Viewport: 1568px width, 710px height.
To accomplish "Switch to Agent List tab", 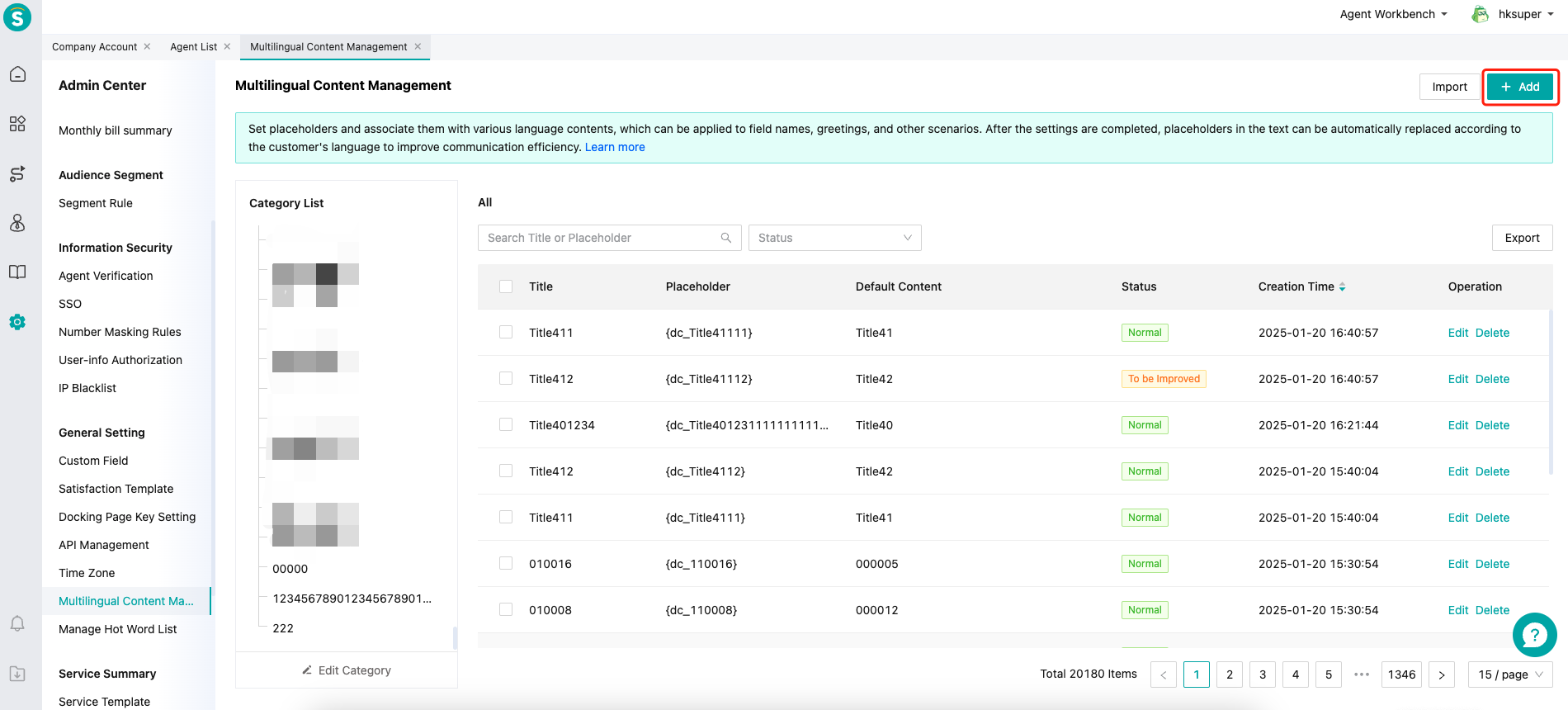I will [x=193, y=46].
